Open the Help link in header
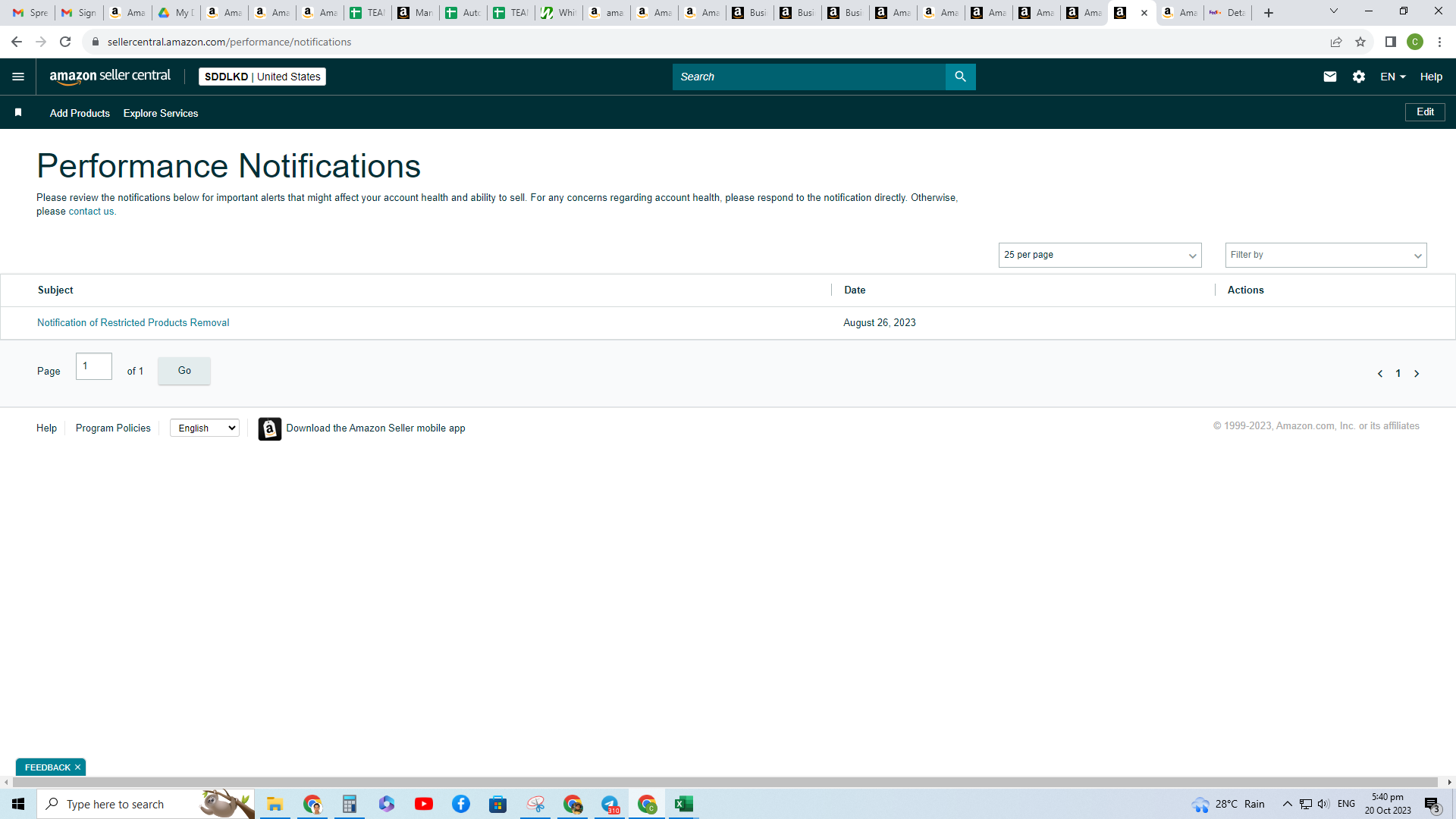 click(1431, 77)
